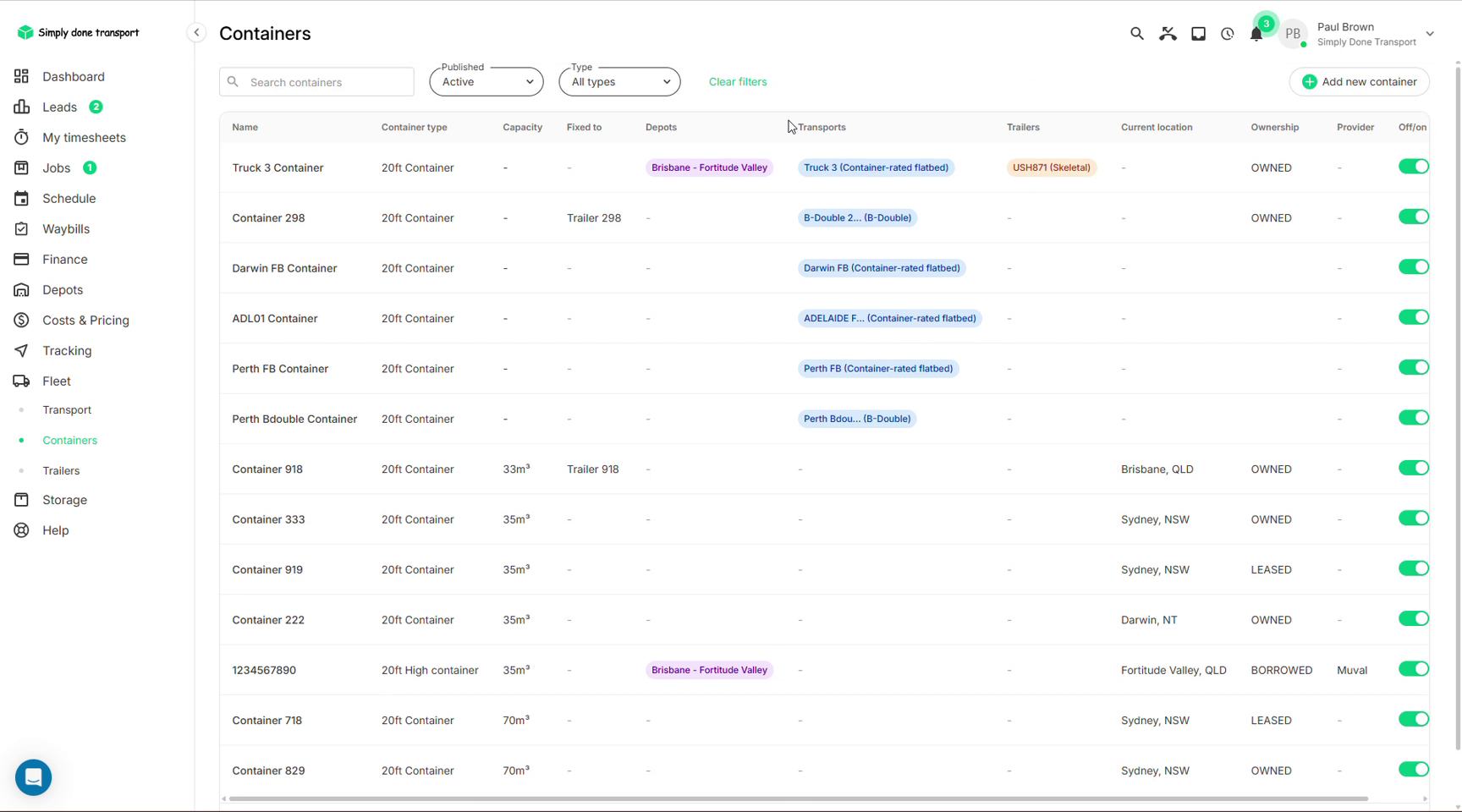Open notifications bell with 3 badge
The image size is (1462, 812).
(1256, 34)
